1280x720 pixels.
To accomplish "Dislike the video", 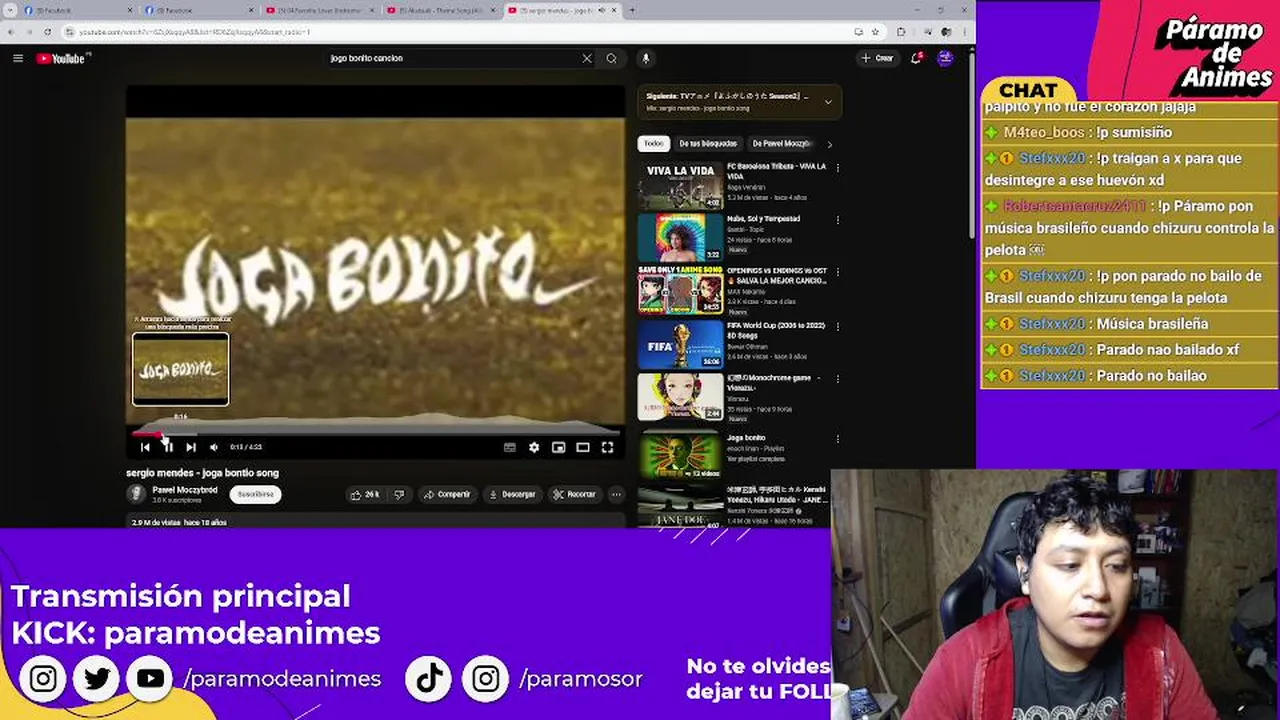I will click(399, 494).
